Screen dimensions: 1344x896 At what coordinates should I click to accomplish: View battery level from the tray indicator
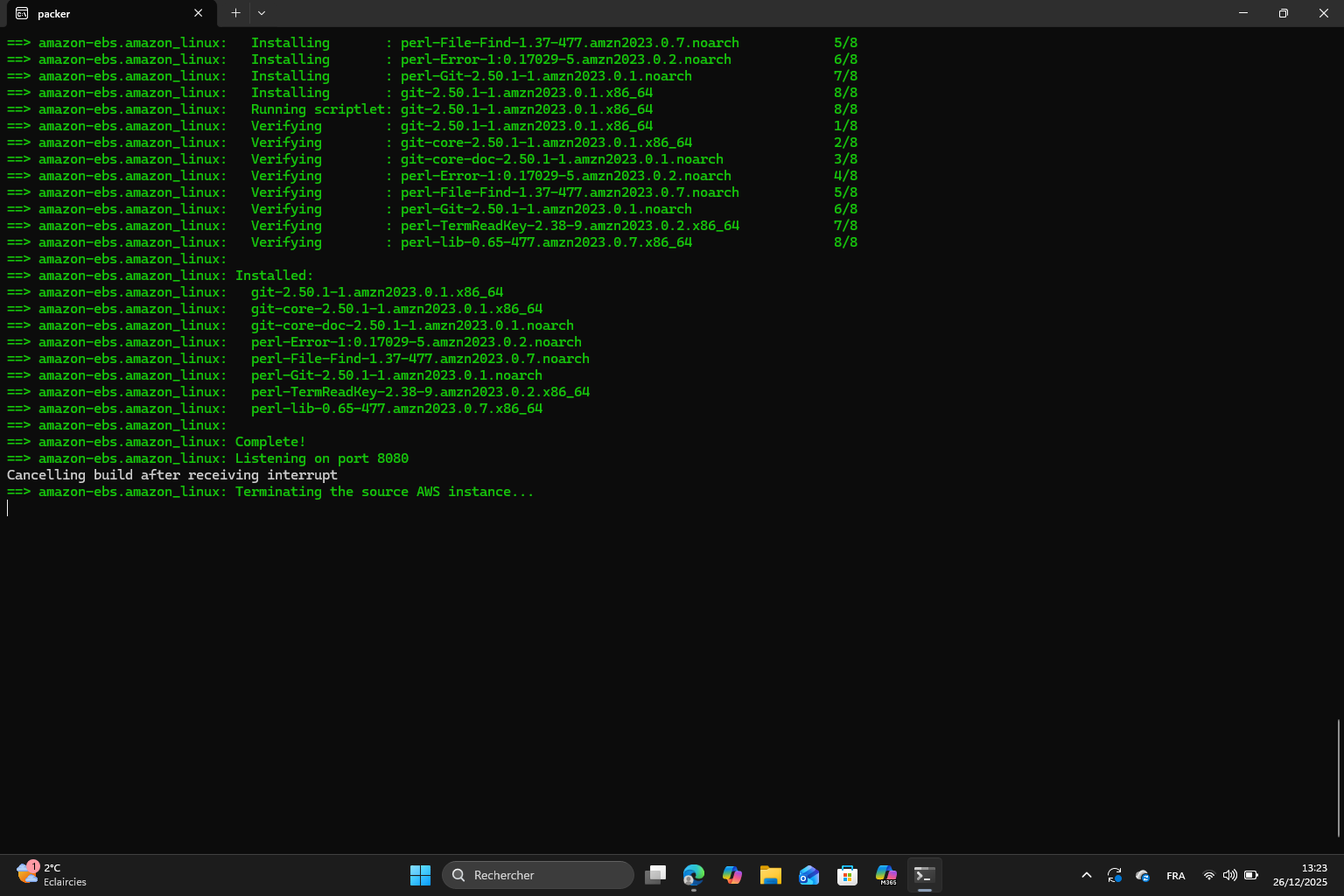1250,875
